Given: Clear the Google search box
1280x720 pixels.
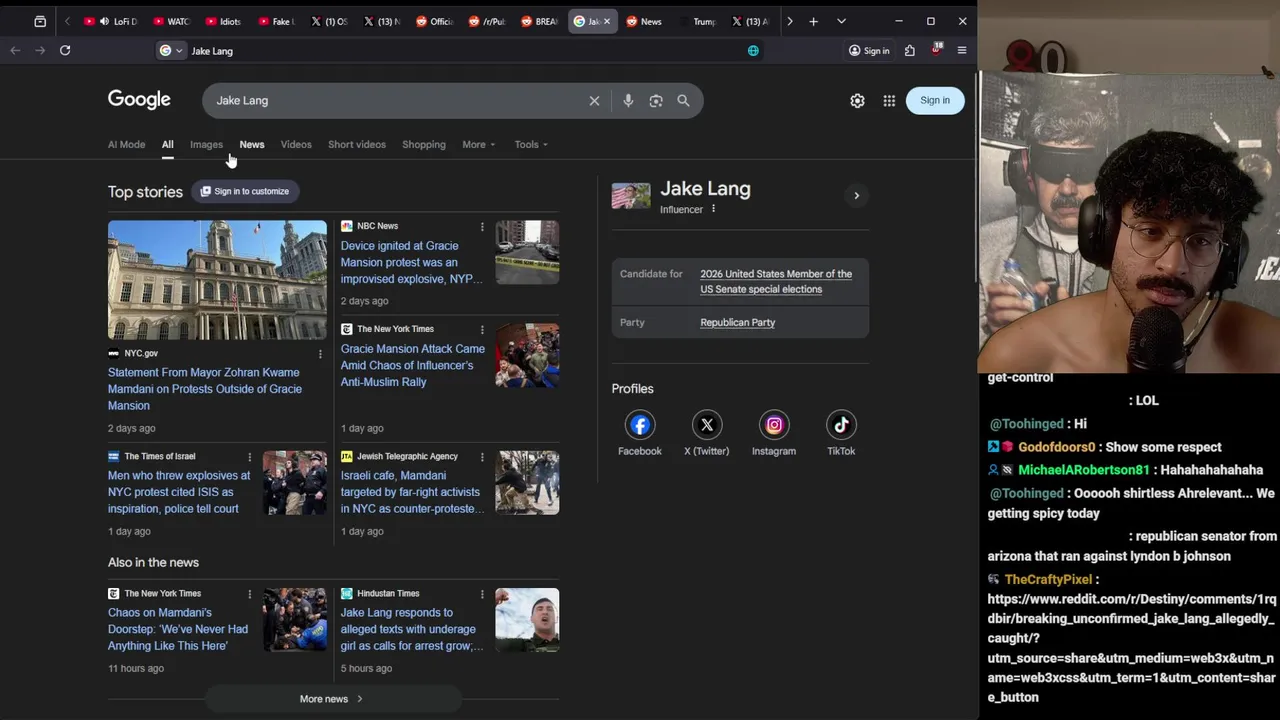Looking at the screenshot, I should pyautogui.click(x=594, y=100).
